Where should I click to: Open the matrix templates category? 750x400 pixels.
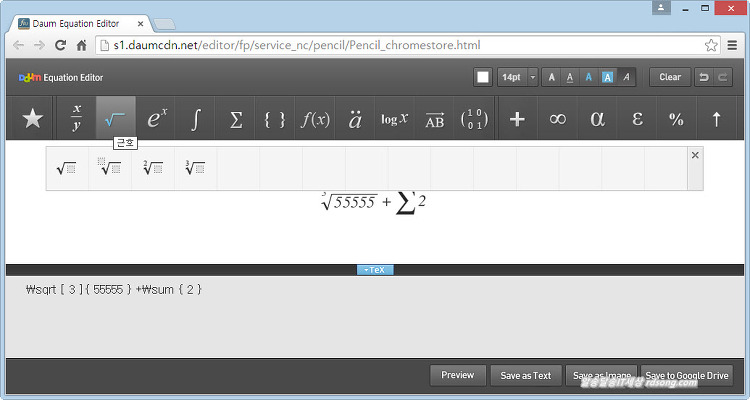(474, 119)
